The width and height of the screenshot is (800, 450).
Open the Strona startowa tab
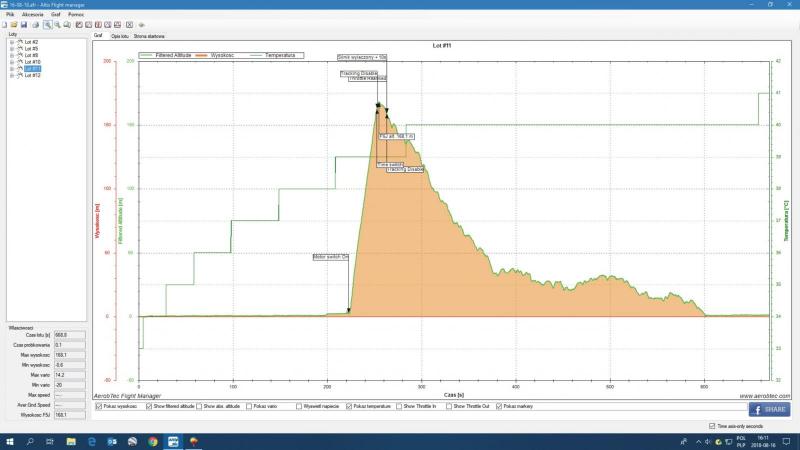[x=147, y=34]
